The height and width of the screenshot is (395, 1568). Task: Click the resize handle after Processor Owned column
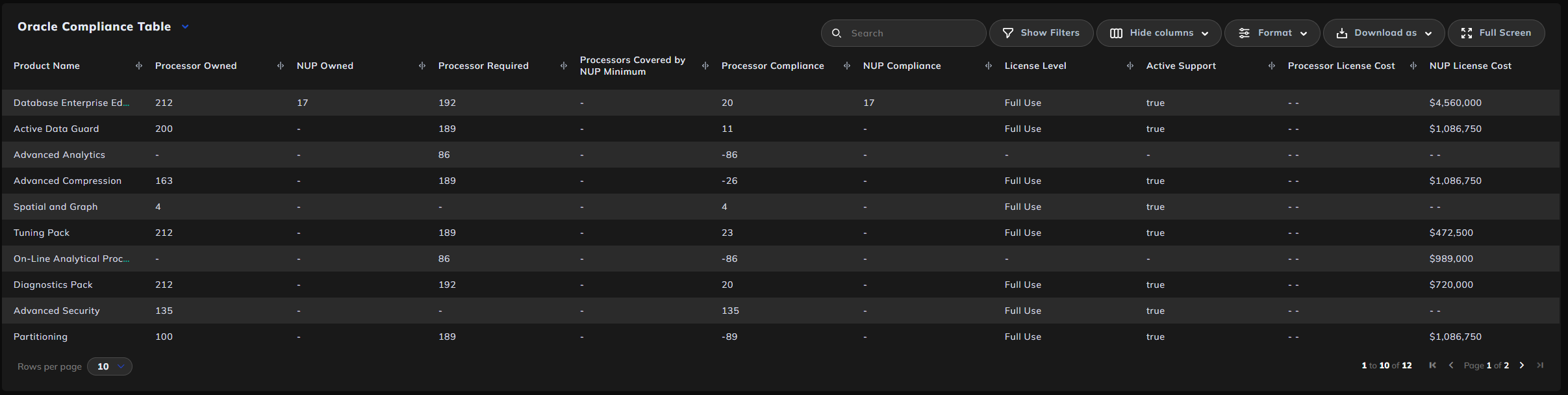click(x=281, y=66)
